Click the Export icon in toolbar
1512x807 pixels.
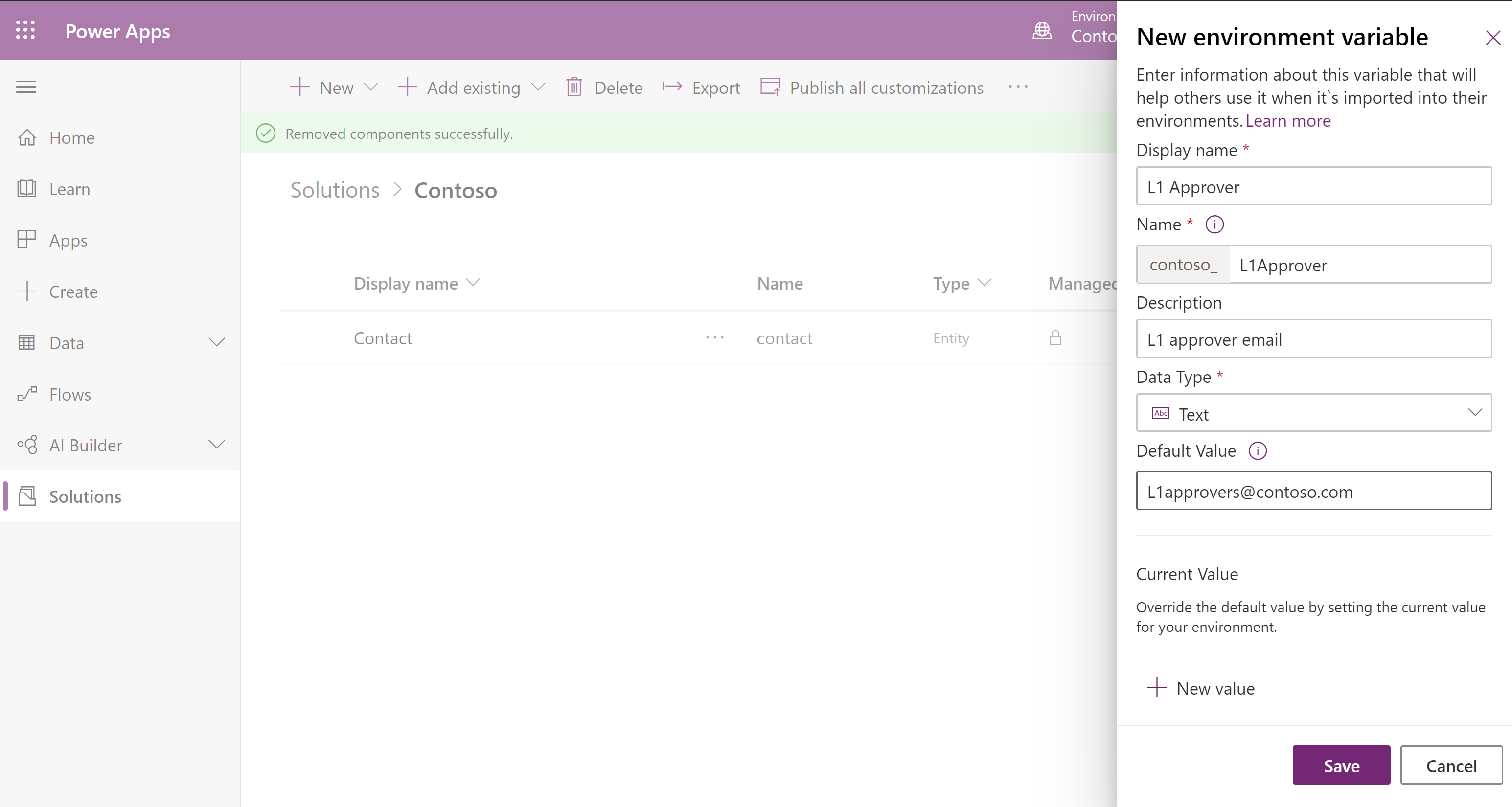point(671,88)
